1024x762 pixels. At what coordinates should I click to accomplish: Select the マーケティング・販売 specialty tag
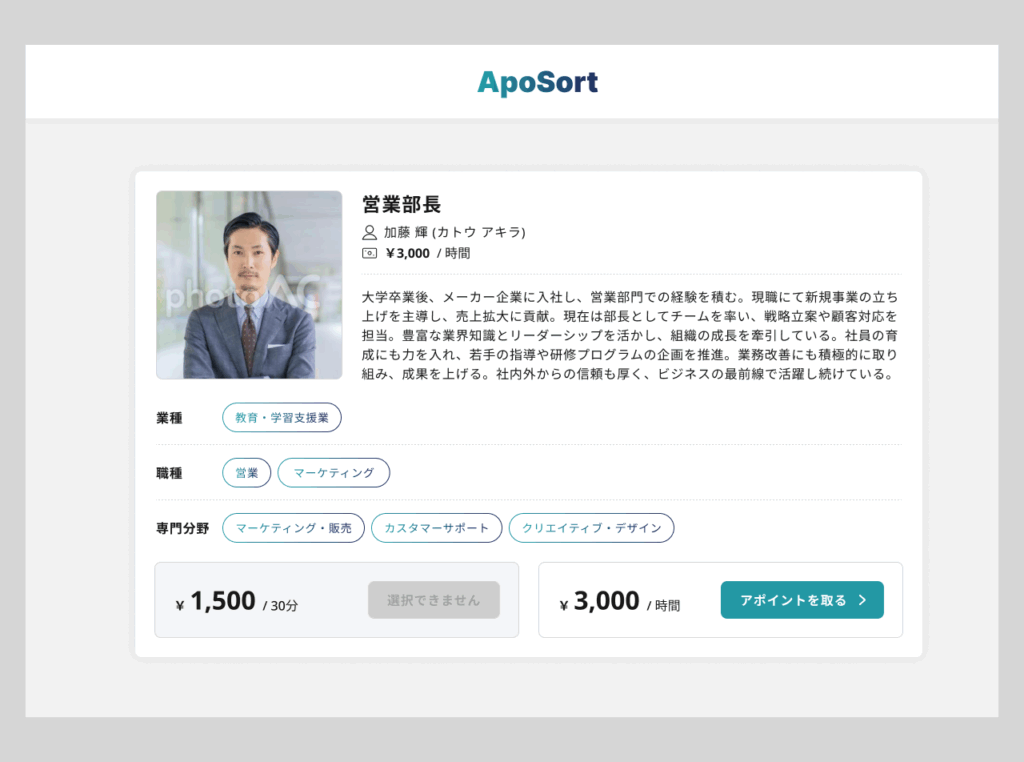293,528
